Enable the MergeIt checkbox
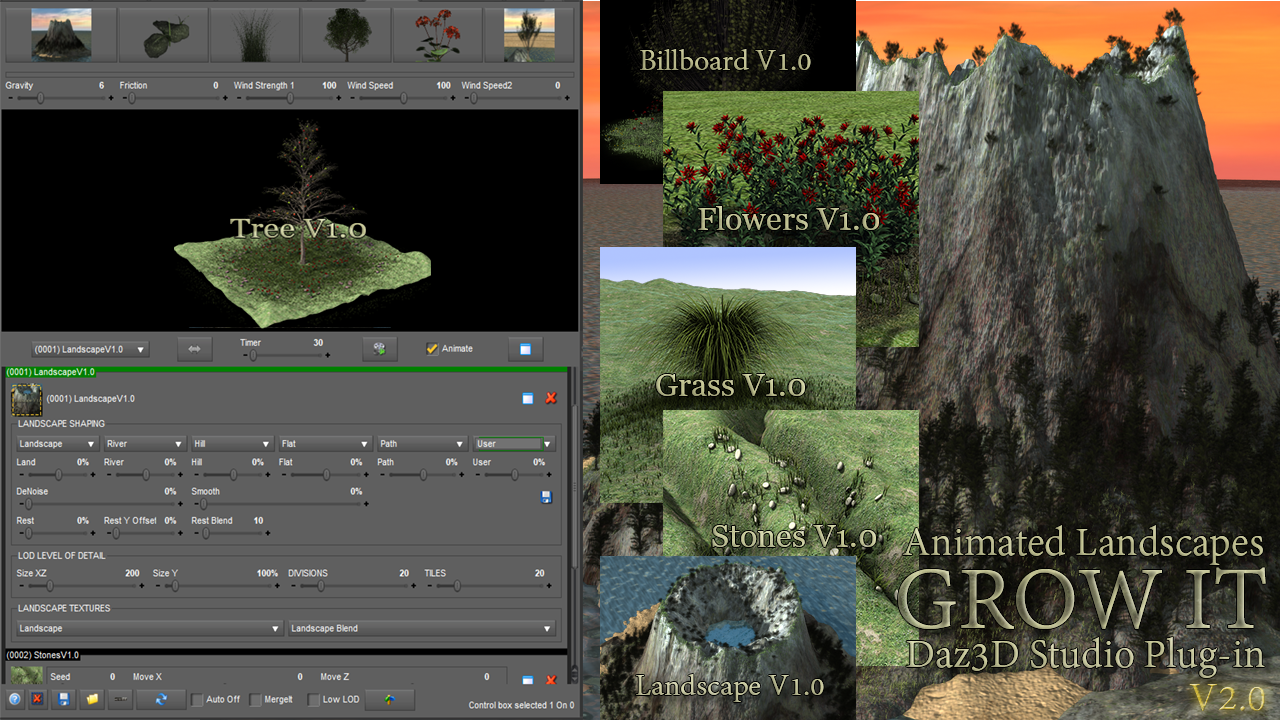This screenshot has width=1280, height=720. pyautogui.click(x=256, y=699)
